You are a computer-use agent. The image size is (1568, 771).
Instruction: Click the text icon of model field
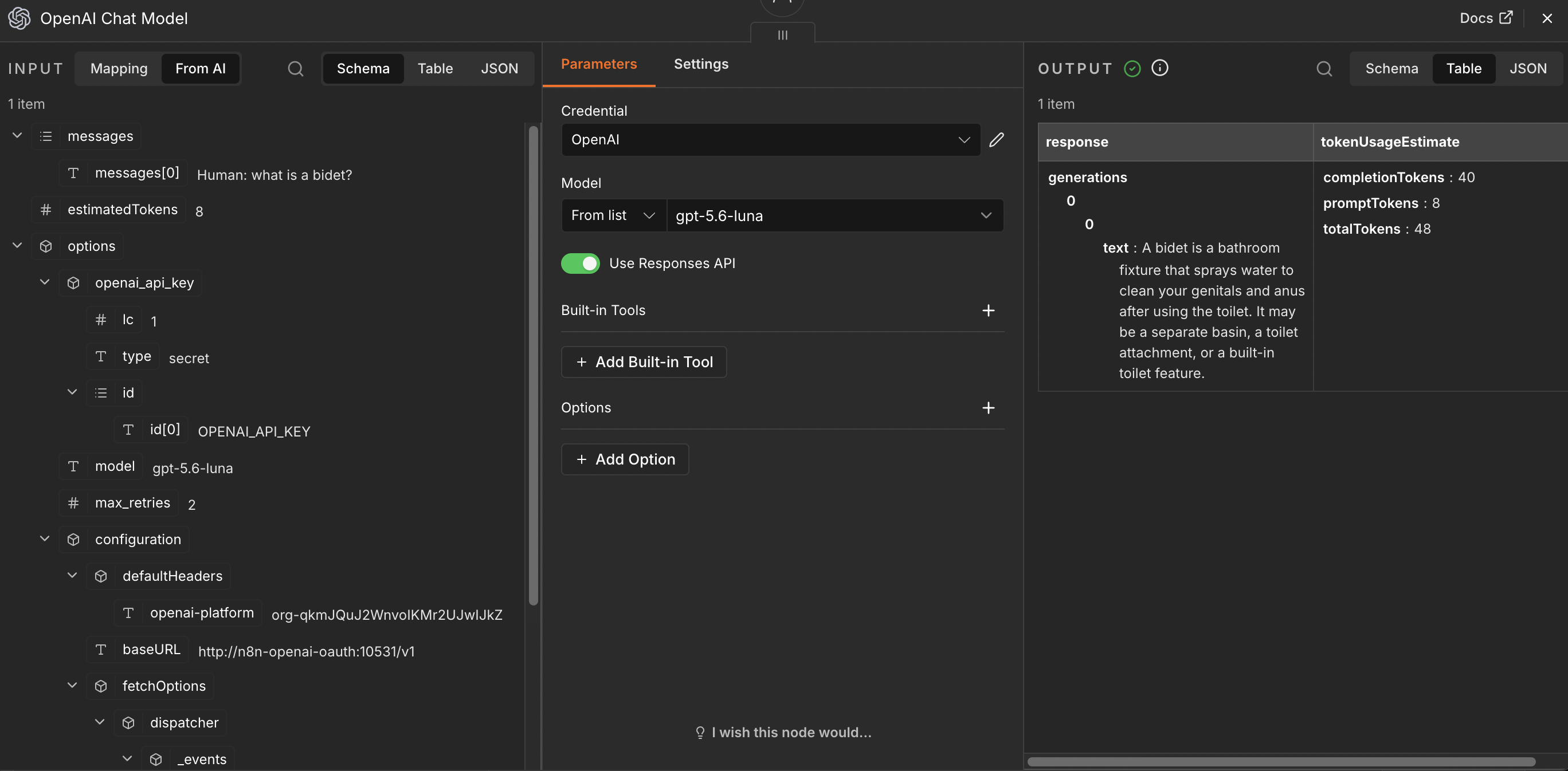73,466
